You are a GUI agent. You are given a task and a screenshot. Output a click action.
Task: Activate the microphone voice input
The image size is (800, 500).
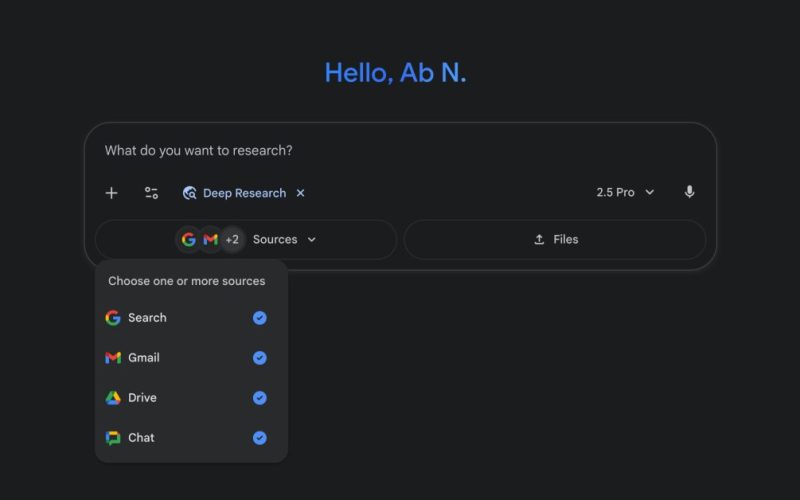689,192
